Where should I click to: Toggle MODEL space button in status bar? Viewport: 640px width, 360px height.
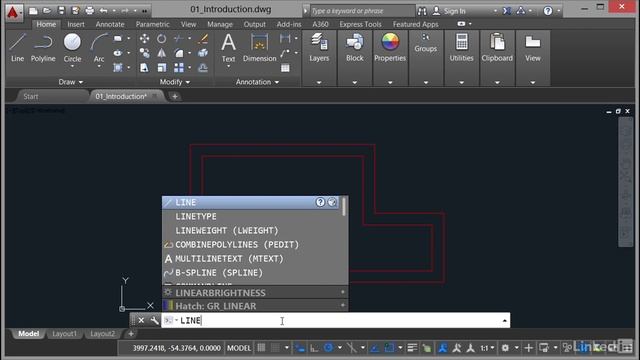239,348
